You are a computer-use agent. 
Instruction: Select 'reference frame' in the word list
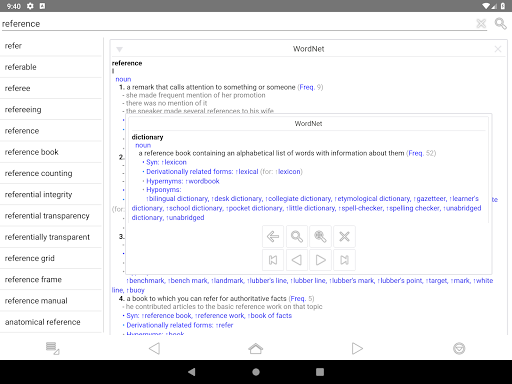coord(51,280)
